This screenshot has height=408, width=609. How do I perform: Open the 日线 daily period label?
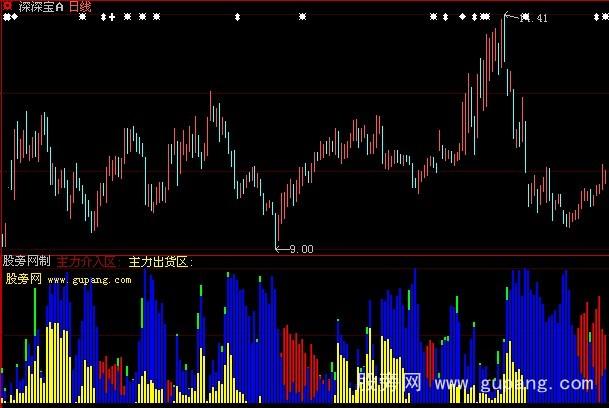pyautogui.click(x=81, y=7)
